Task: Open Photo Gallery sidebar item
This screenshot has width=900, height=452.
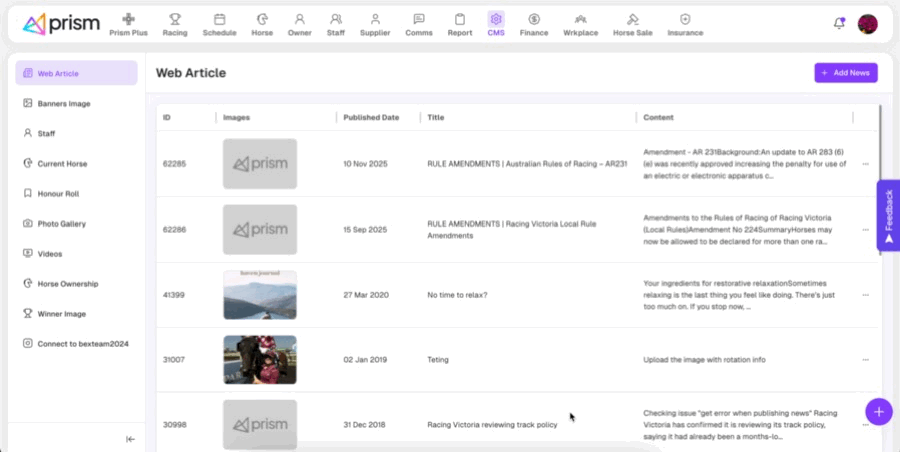Action: [61, 223]
